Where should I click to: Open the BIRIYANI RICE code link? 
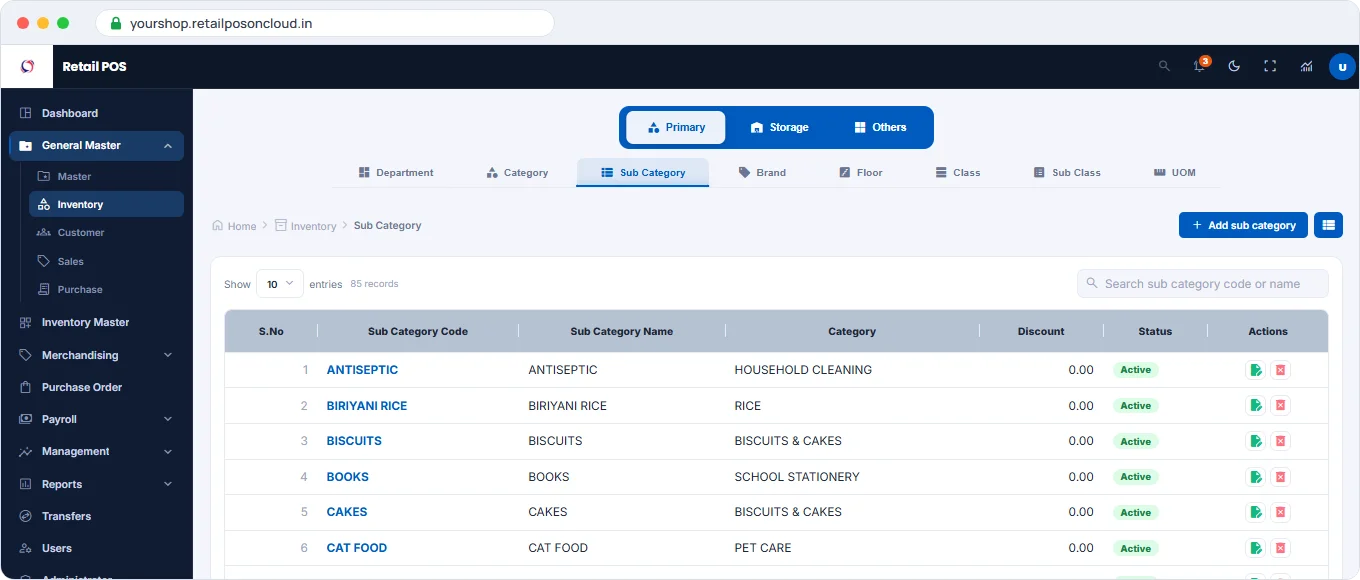(x=367, y=406)
